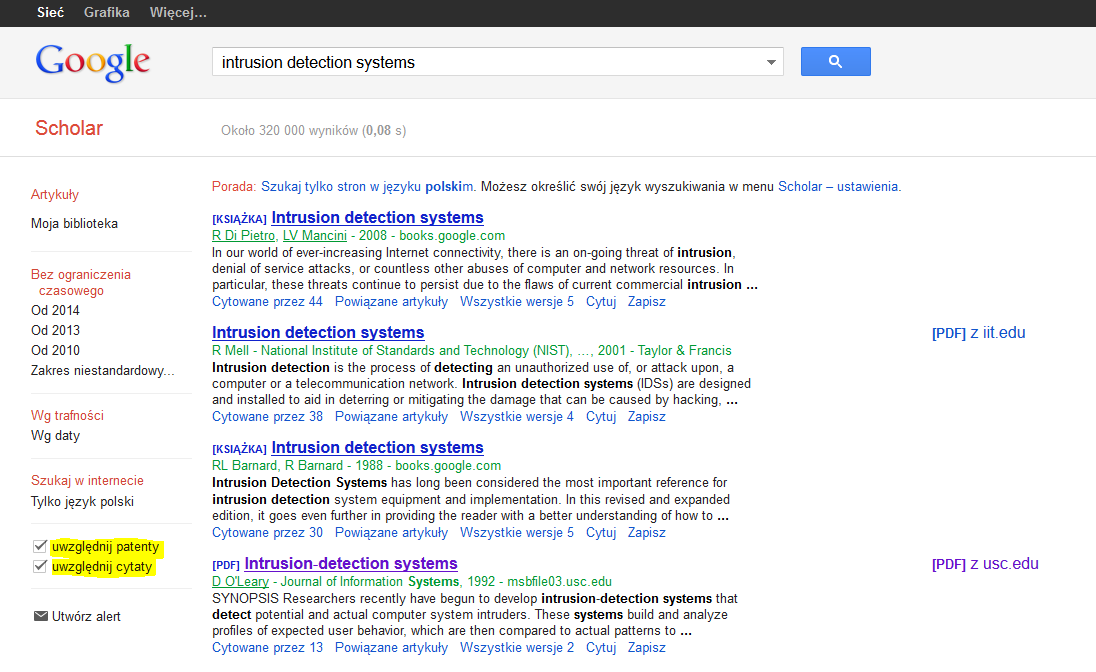Viewport: 1096px width, 672px height.
Task: Open the Sieć tab in top bar
Action: [50, 13]
